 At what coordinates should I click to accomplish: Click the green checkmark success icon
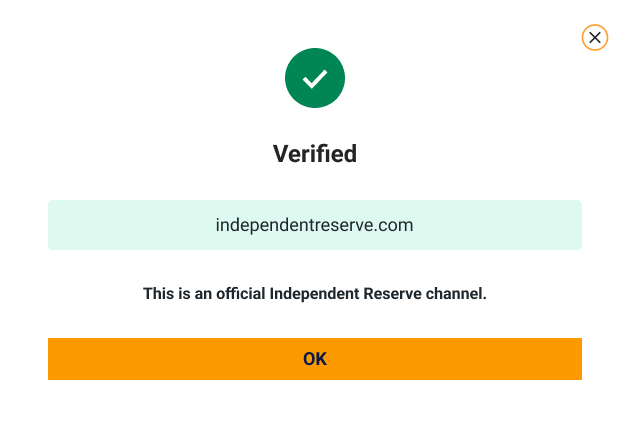315,78
